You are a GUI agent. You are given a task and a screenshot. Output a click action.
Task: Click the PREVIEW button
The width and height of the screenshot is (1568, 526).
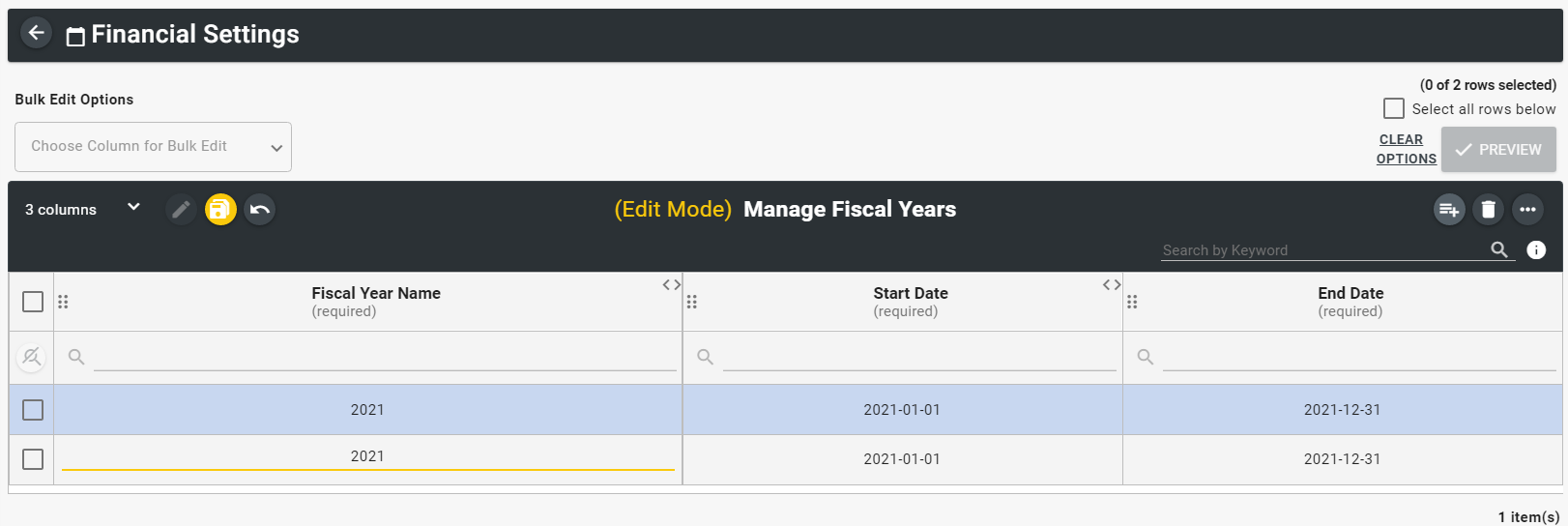(x=1498, y=150)
